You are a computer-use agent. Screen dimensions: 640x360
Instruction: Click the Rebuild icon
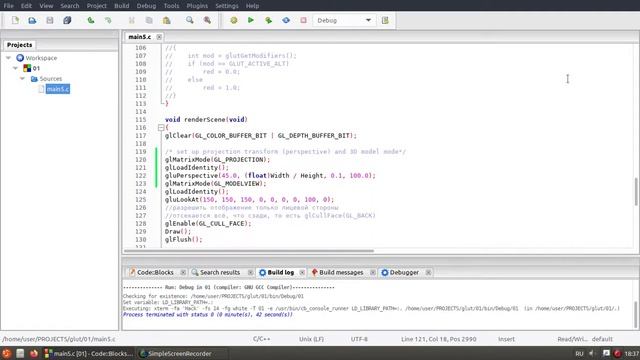tap(286, 20)
